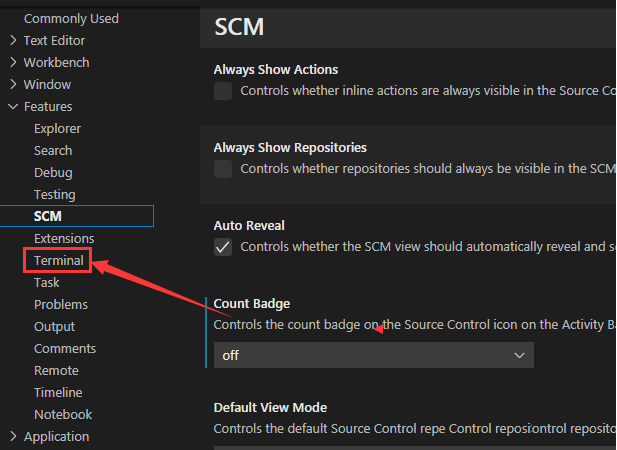This screenshot has height=450, width=617.
Task: Select Explorer under Features
Action: tap(57, 129)
